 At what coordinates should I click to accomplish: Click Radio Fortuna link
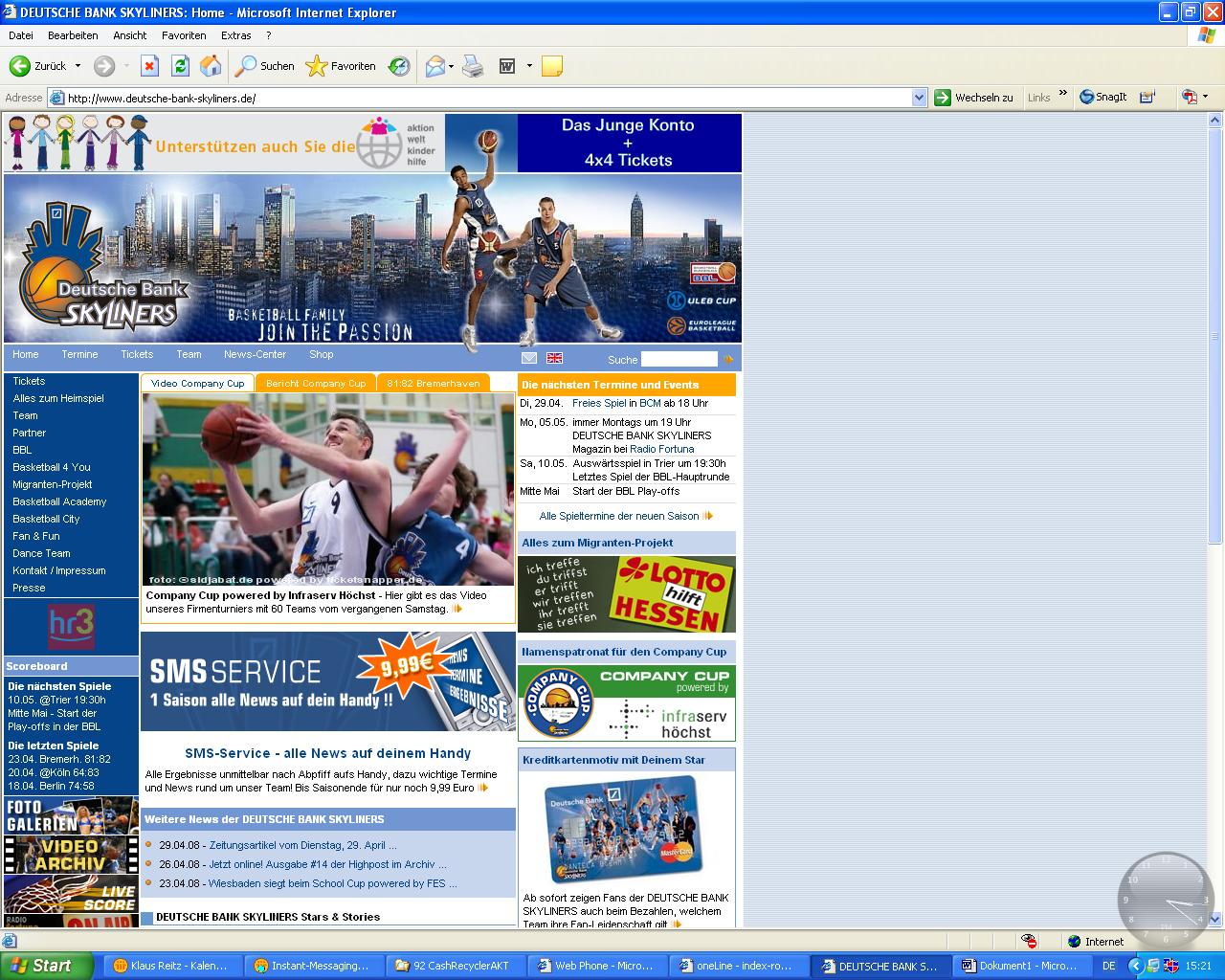[662, 449]
